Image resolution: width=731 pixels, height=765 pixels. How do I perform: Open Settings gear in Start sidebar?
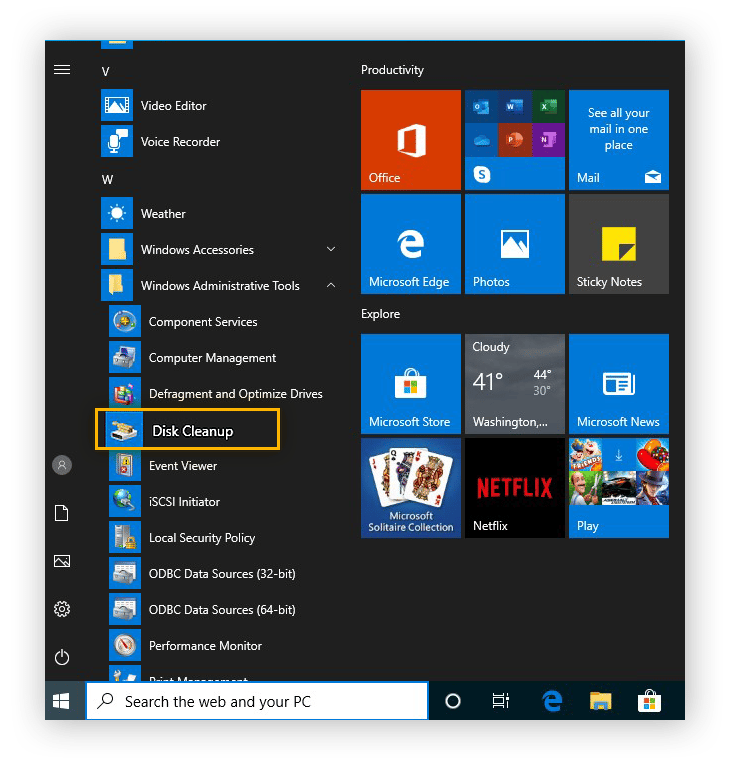coord(62,609)
